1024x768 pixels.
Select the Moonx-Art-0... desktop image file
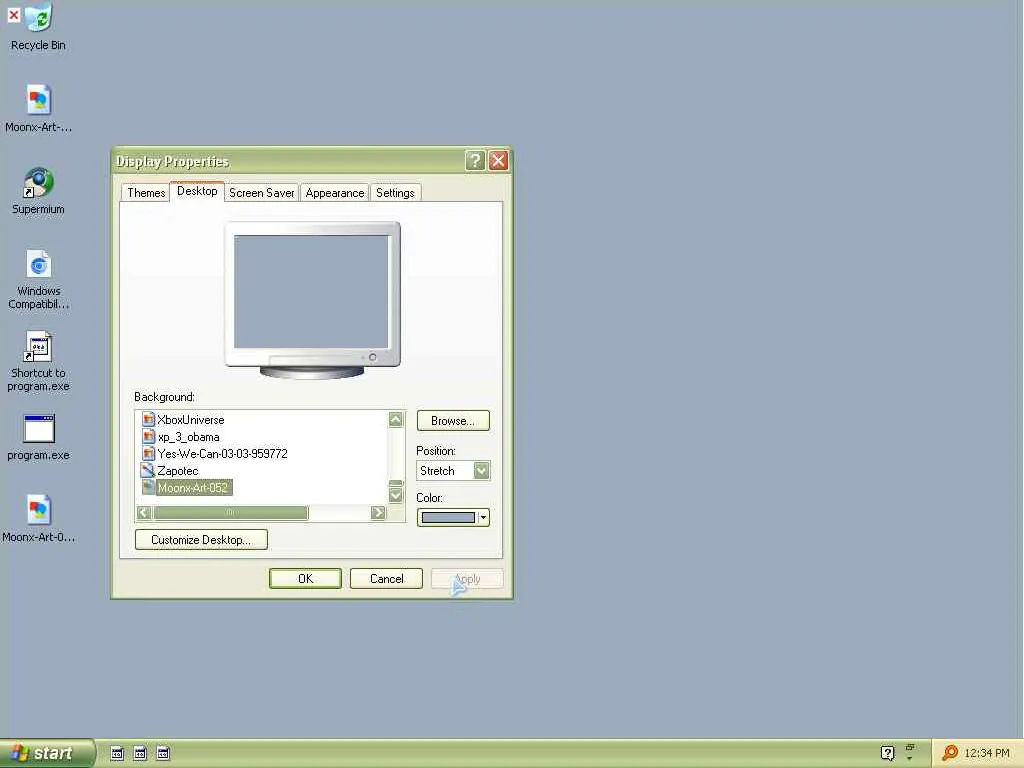[39, 519]
